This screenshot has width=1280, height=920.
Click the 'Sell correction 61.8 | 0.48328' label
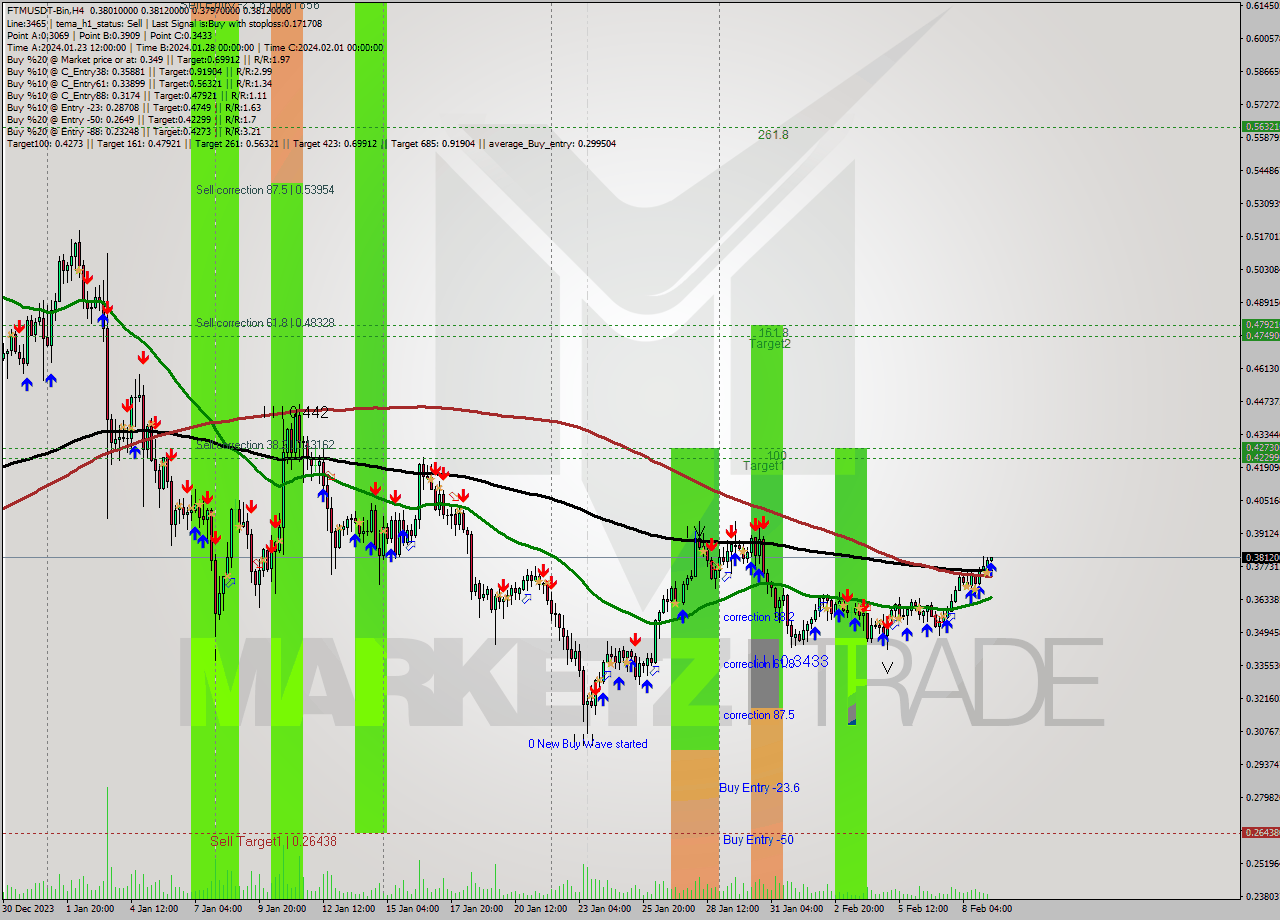click(265, 322)
